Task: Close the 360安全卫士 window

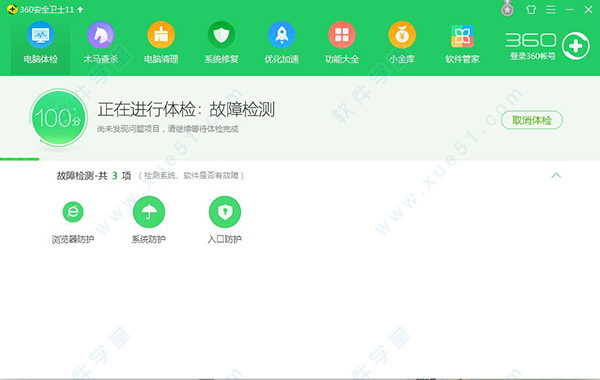Action: coord(589,10)
